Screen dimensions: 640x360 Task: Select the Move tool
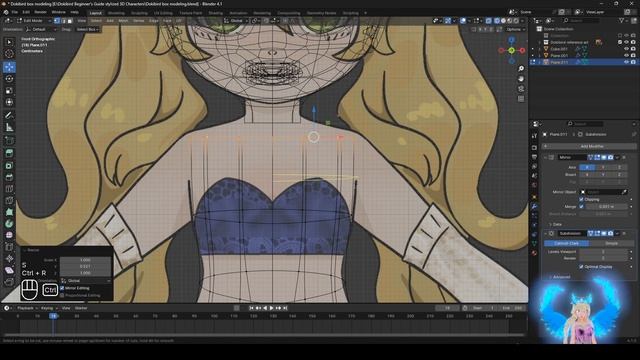point(9,67)
